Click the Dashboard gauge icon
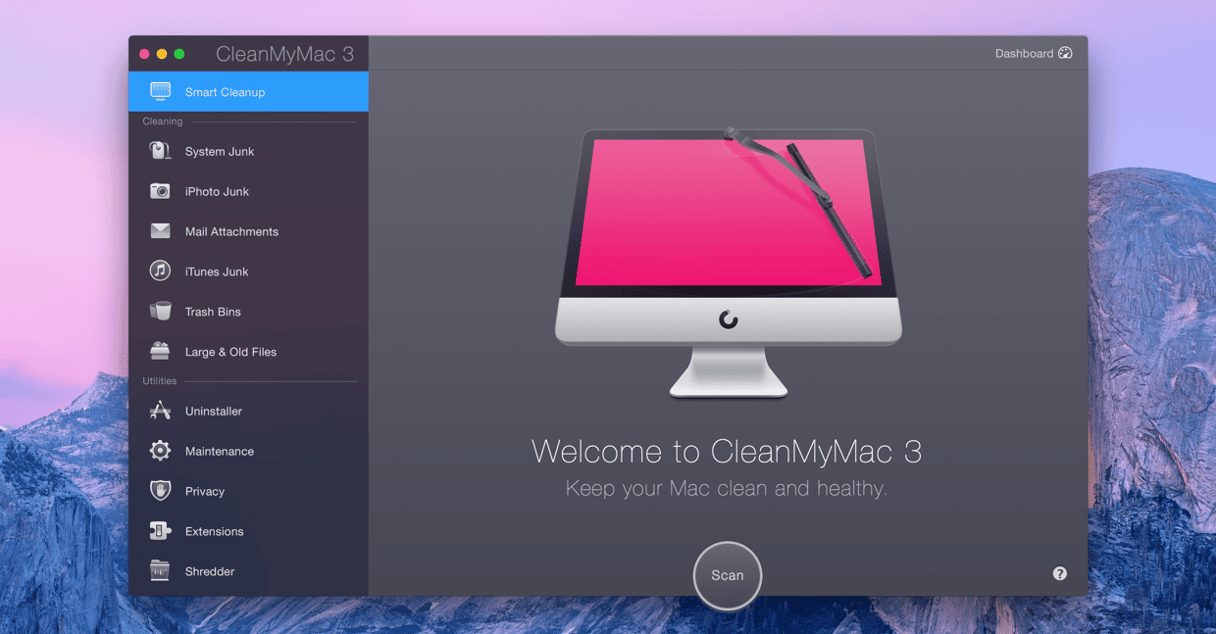 coord(1065,53)
